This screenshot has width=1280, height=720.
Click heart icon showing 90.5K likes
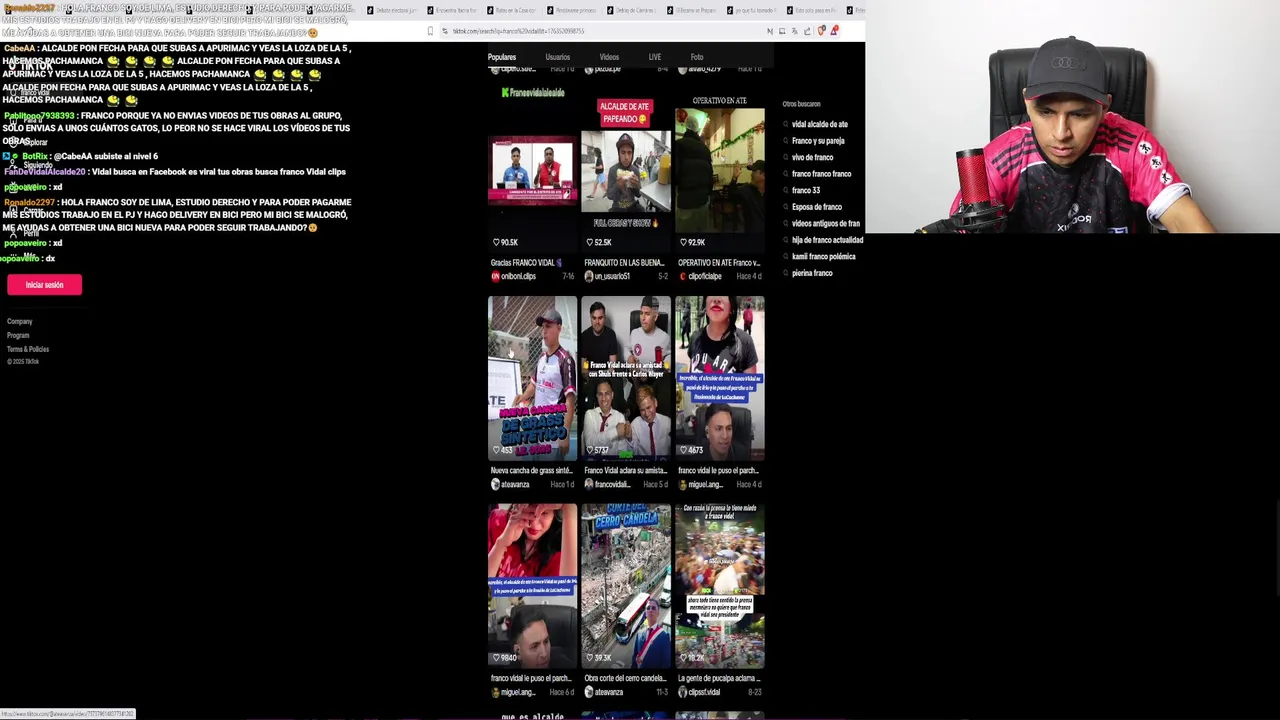[x=496, y=242]
